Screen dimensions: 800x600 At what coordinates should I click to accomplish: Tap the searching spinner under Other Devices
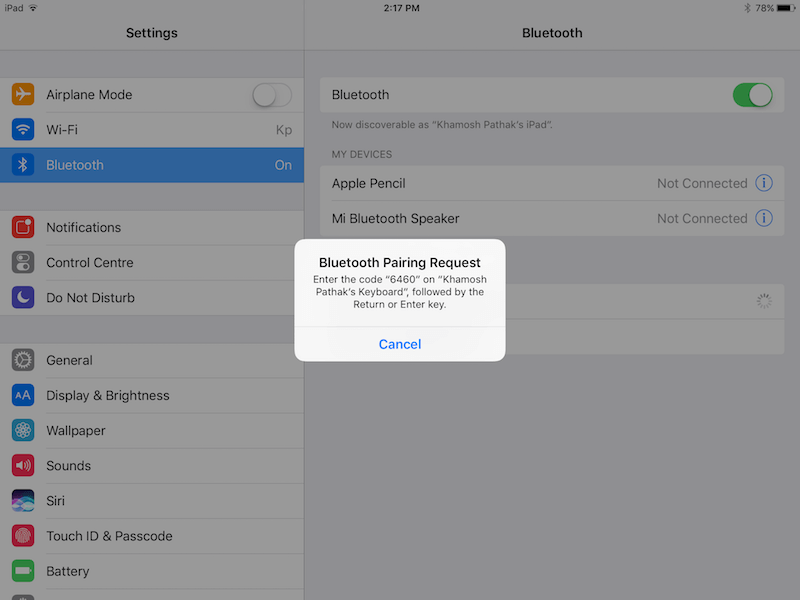pos(763,300)
